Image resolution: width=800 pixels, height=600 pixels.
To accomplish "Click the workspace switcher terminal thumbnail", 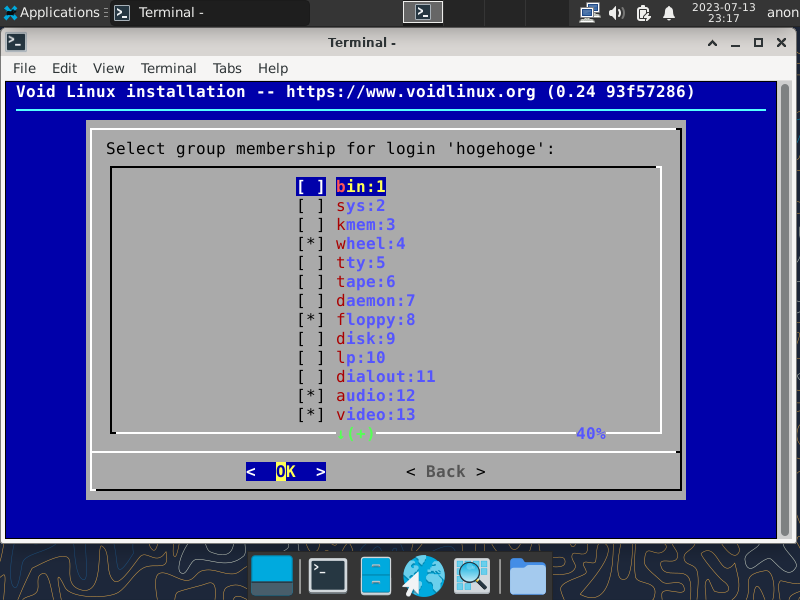I will pos(422,12).
